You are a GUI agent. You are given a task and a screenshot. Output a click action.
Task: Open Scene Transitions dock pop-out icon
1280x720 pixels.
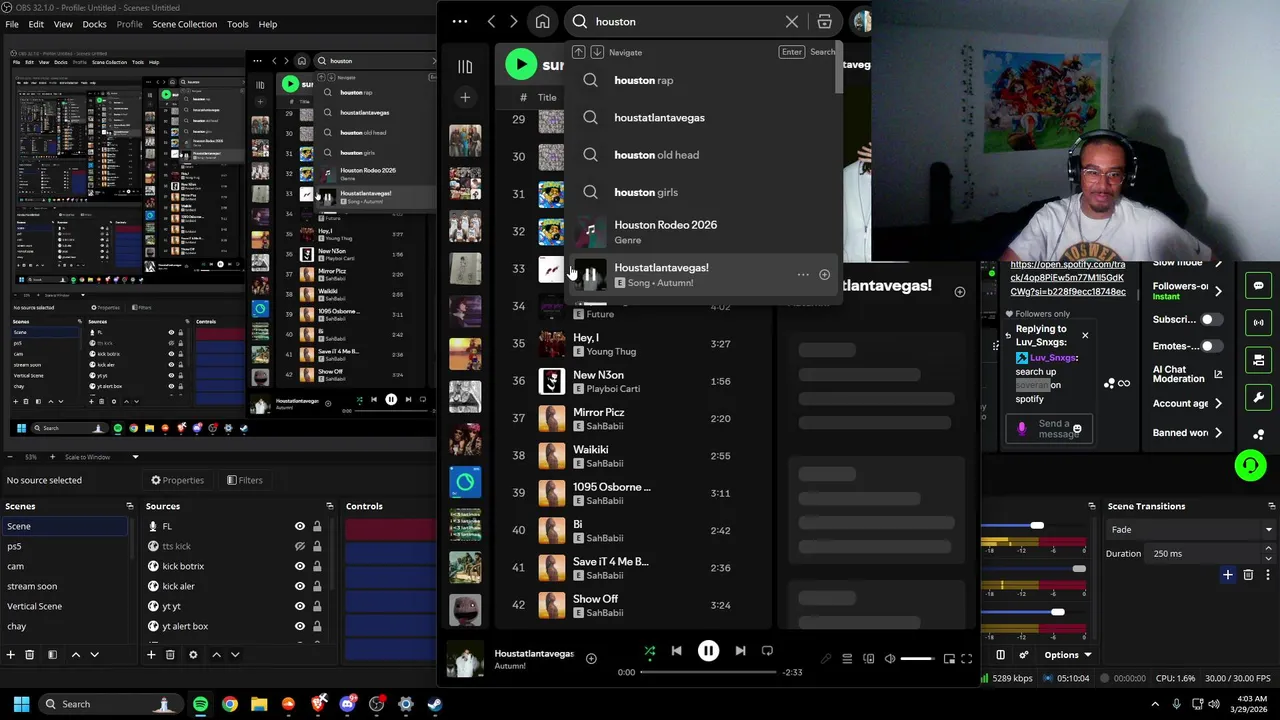(1271, 506)
